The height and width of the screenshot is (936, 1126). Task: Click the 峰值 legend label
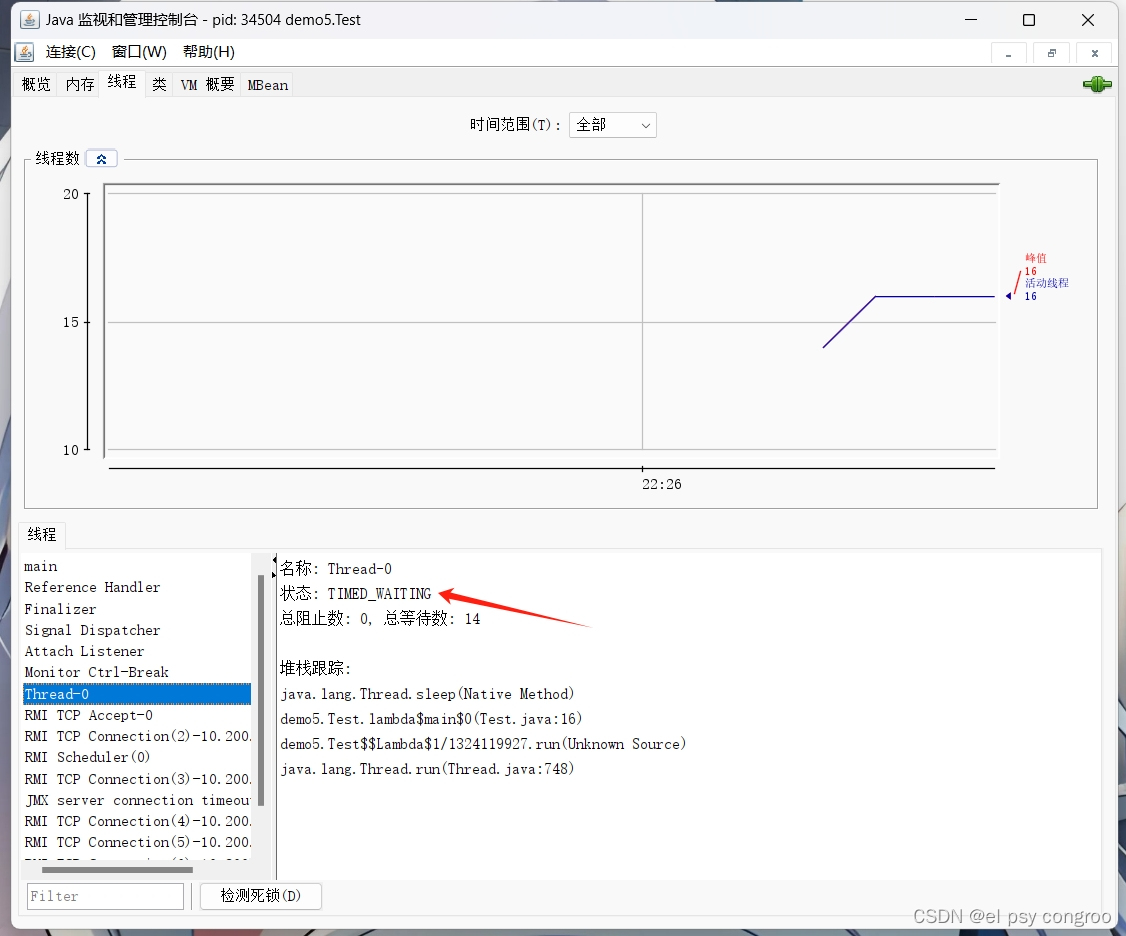tap(1036, 258)
